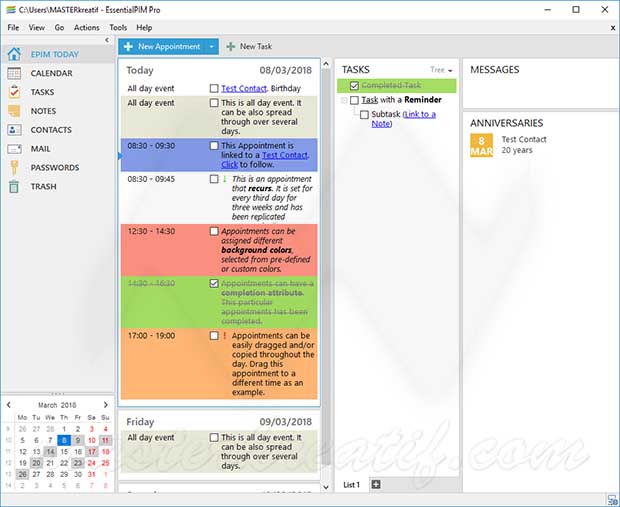This screenshot has width=620, height=507.
Task: Open the Actions menu
Action: pyautogui.click(x=87, y=28)
